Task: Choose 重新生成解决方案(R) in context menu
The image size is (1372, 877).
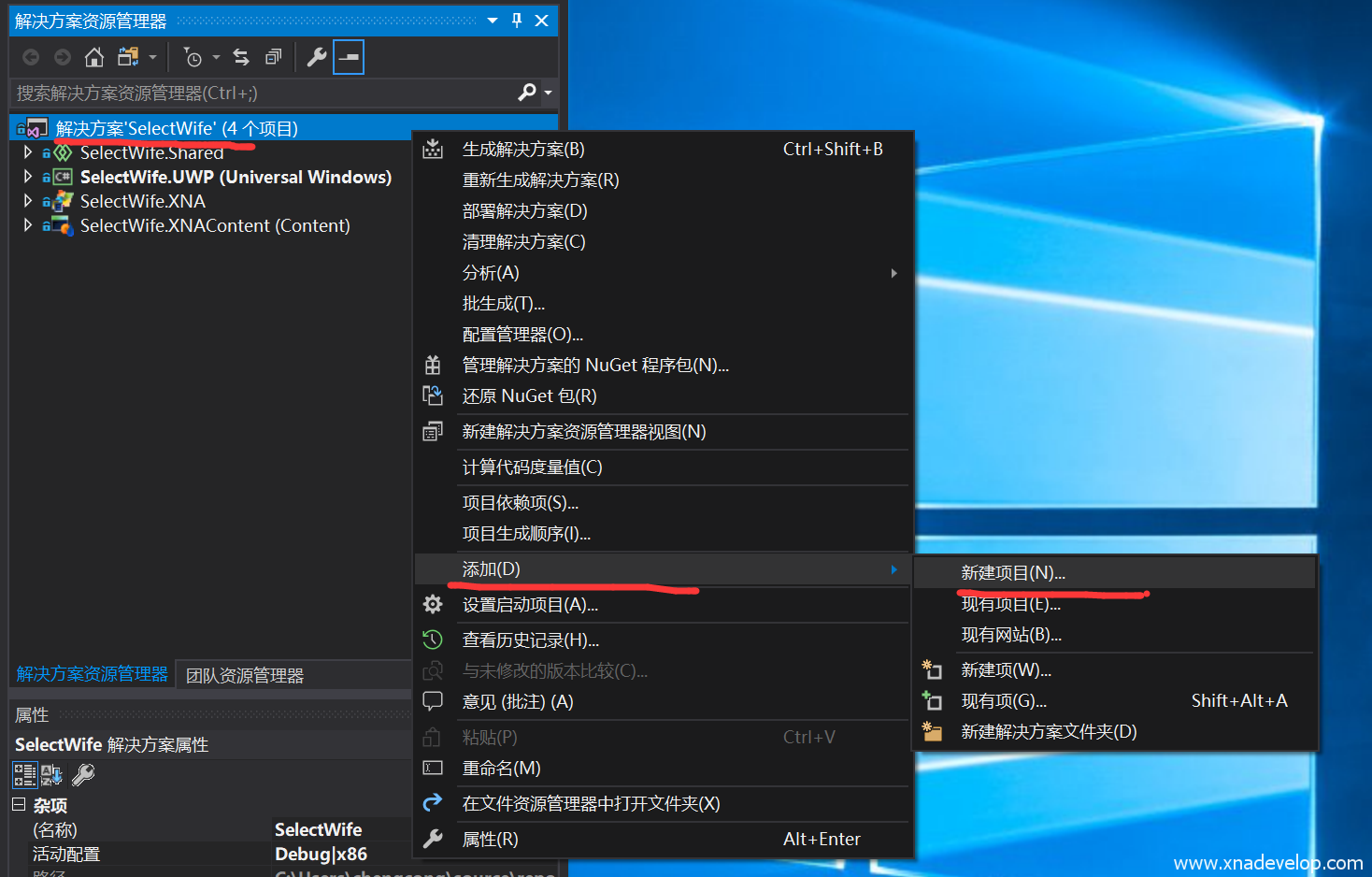Action: point(540,180)
